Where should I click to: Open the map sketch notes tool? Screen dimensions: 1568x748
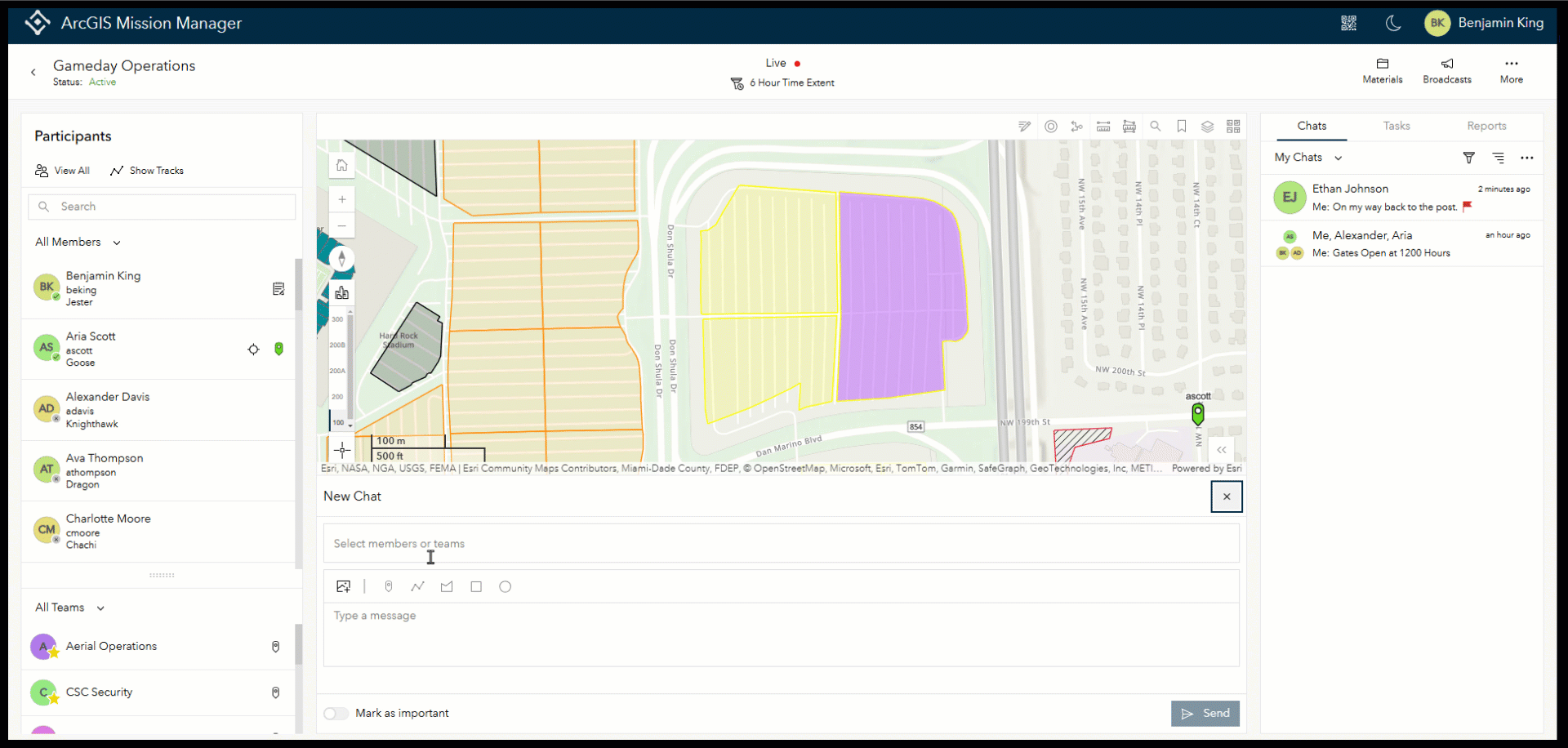pos(1025,127)
